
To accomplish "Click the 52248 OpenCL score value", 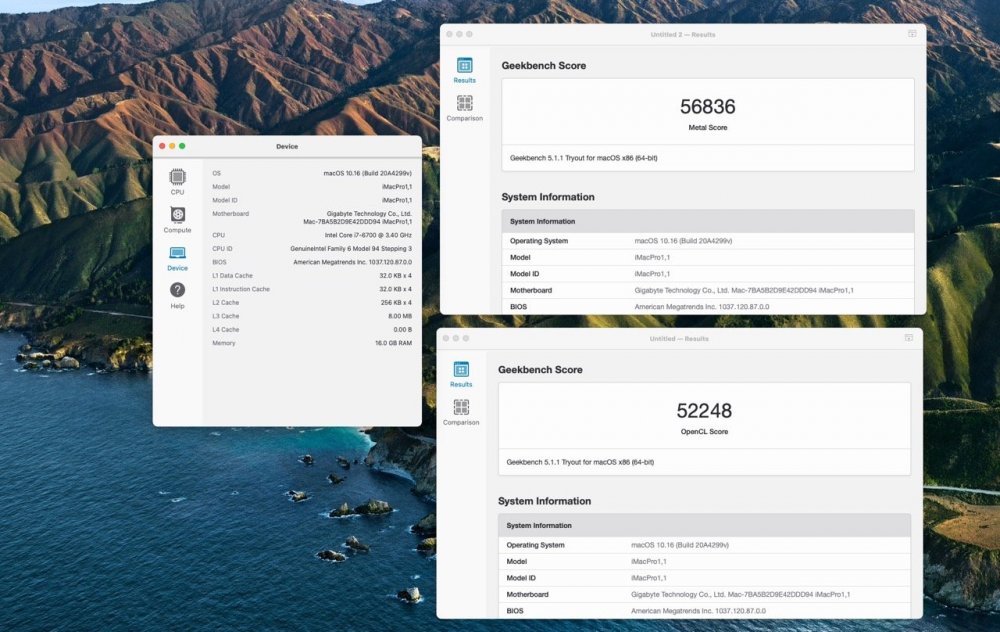I will tap(704, 411).
